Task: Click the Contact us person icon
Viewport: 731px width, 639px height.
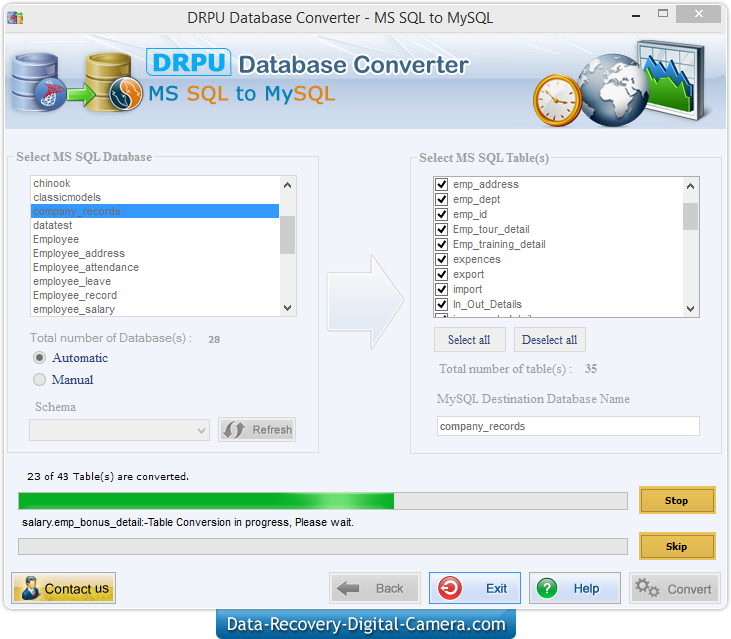Action: [31, 588]
